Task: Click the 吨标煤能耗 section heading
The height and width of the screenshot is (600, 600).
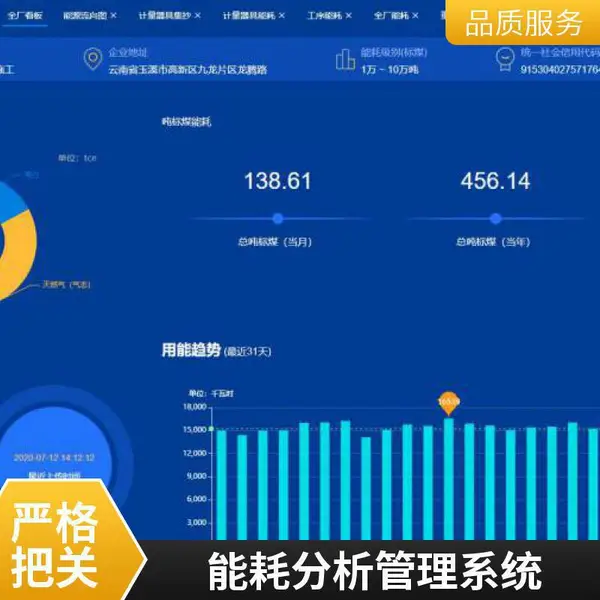Action: pos(186,122)
